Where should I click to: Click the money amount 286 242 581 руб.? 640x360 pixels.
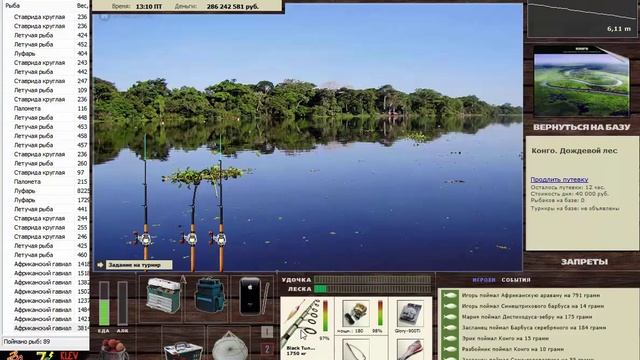point(233,7)
